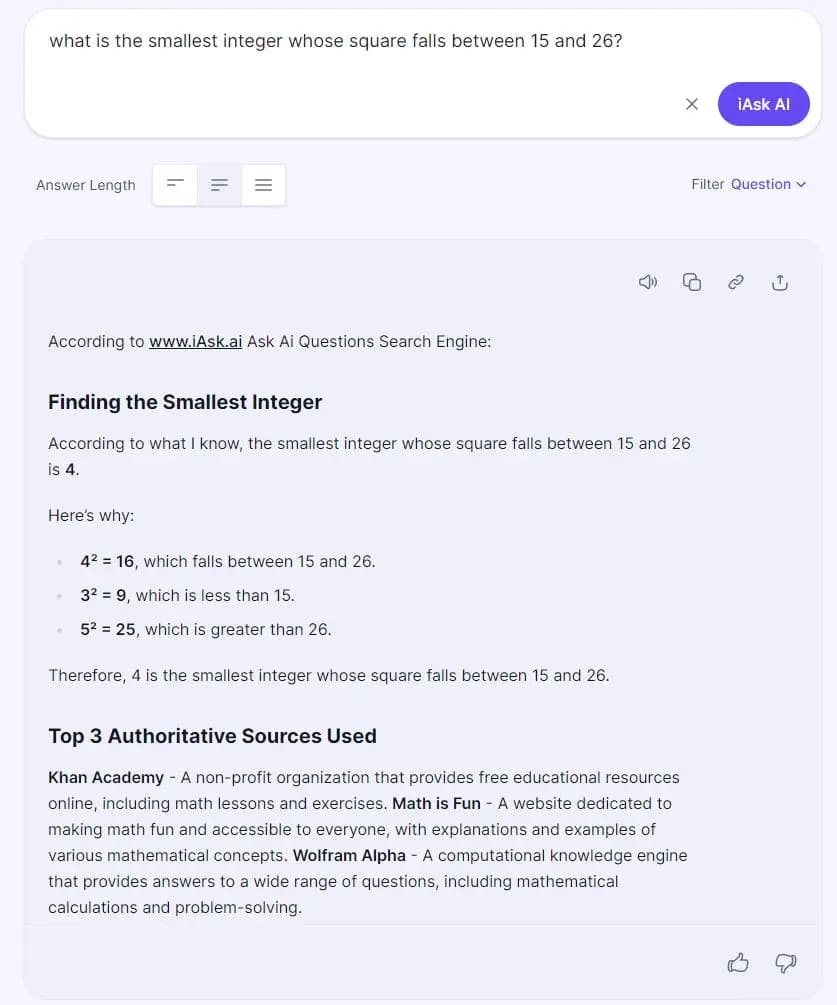Open the Filter Question dropdown
The image size is (837, 1005).
tap(767, 184)
